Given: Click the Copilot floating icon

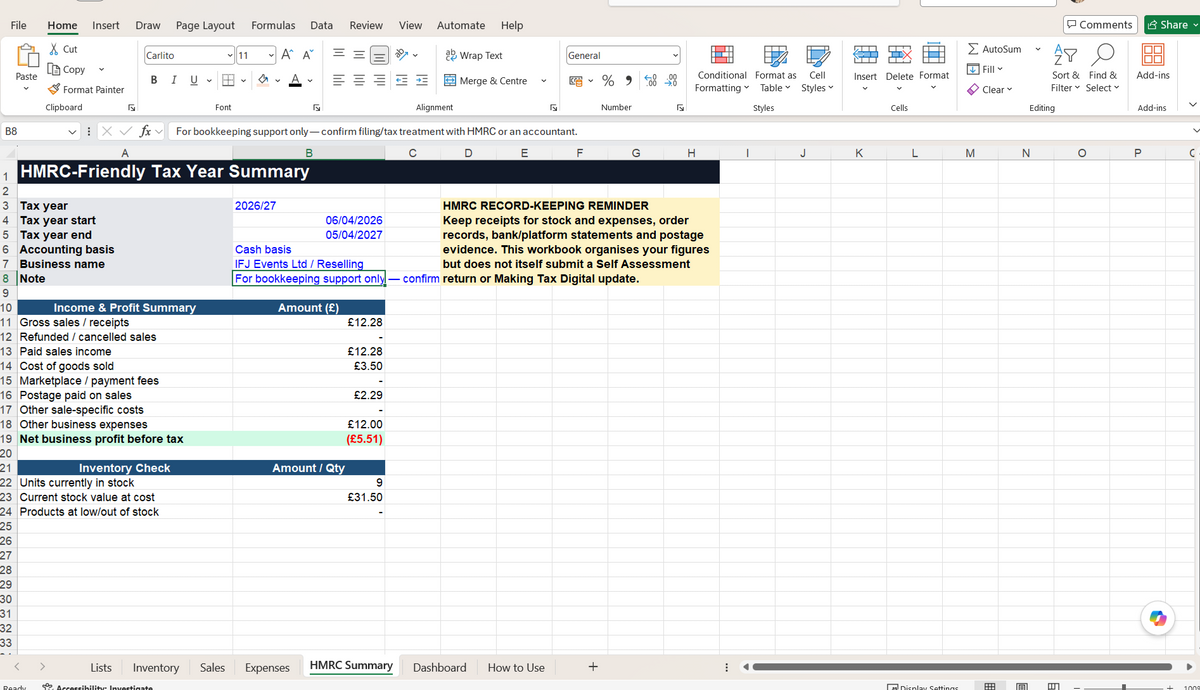Looking at the screenshot, I should pos(1158,619).
